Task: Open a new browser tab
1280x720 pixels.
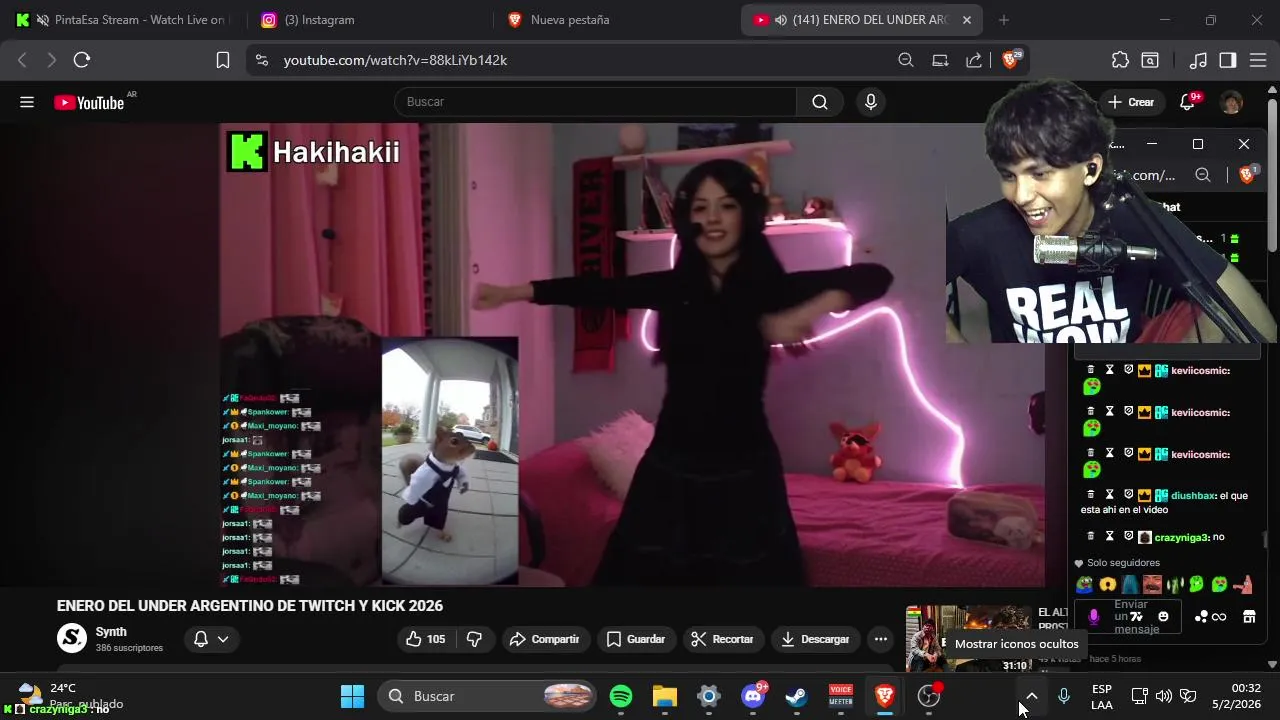Action: [x=1004, y=20]
